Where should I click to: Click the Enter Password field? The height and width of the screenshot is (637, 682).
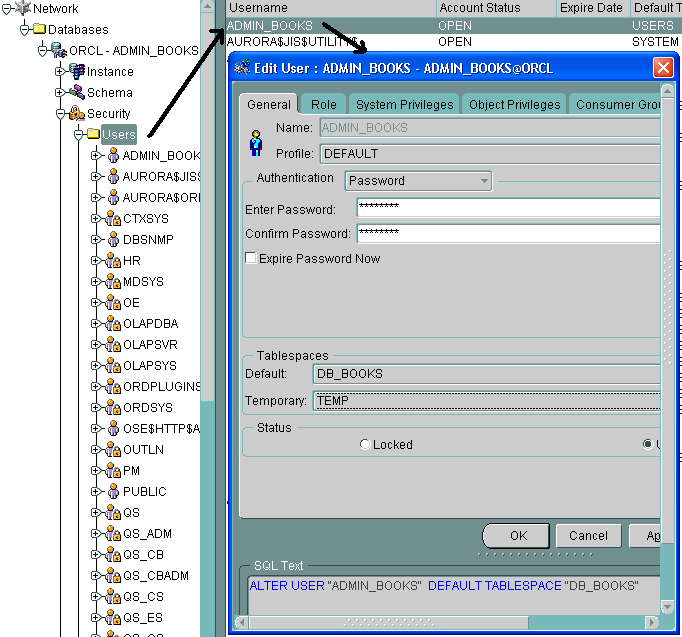point(508,207)
